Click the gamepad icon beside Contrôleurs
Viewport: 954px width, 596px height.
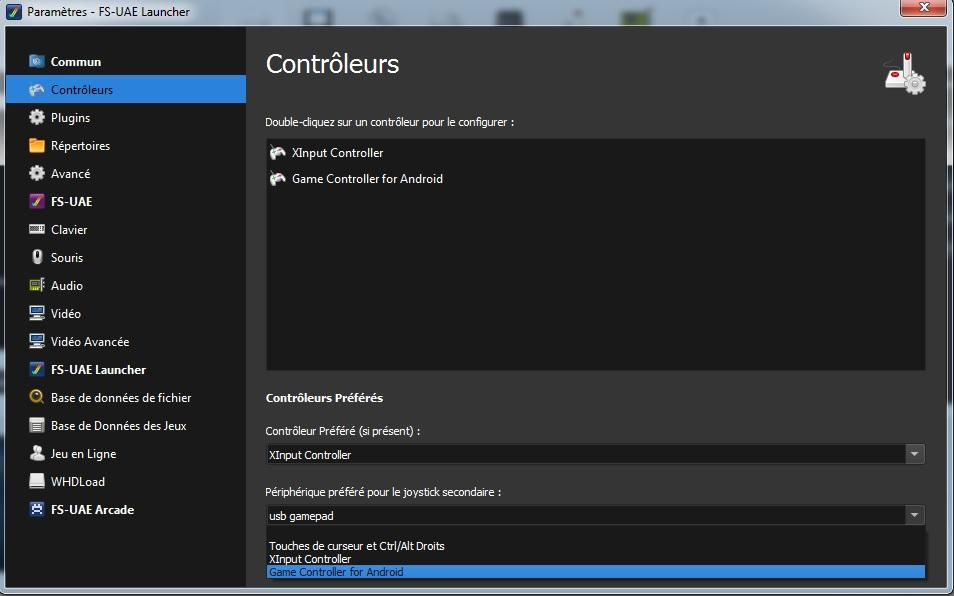(37, 89)
